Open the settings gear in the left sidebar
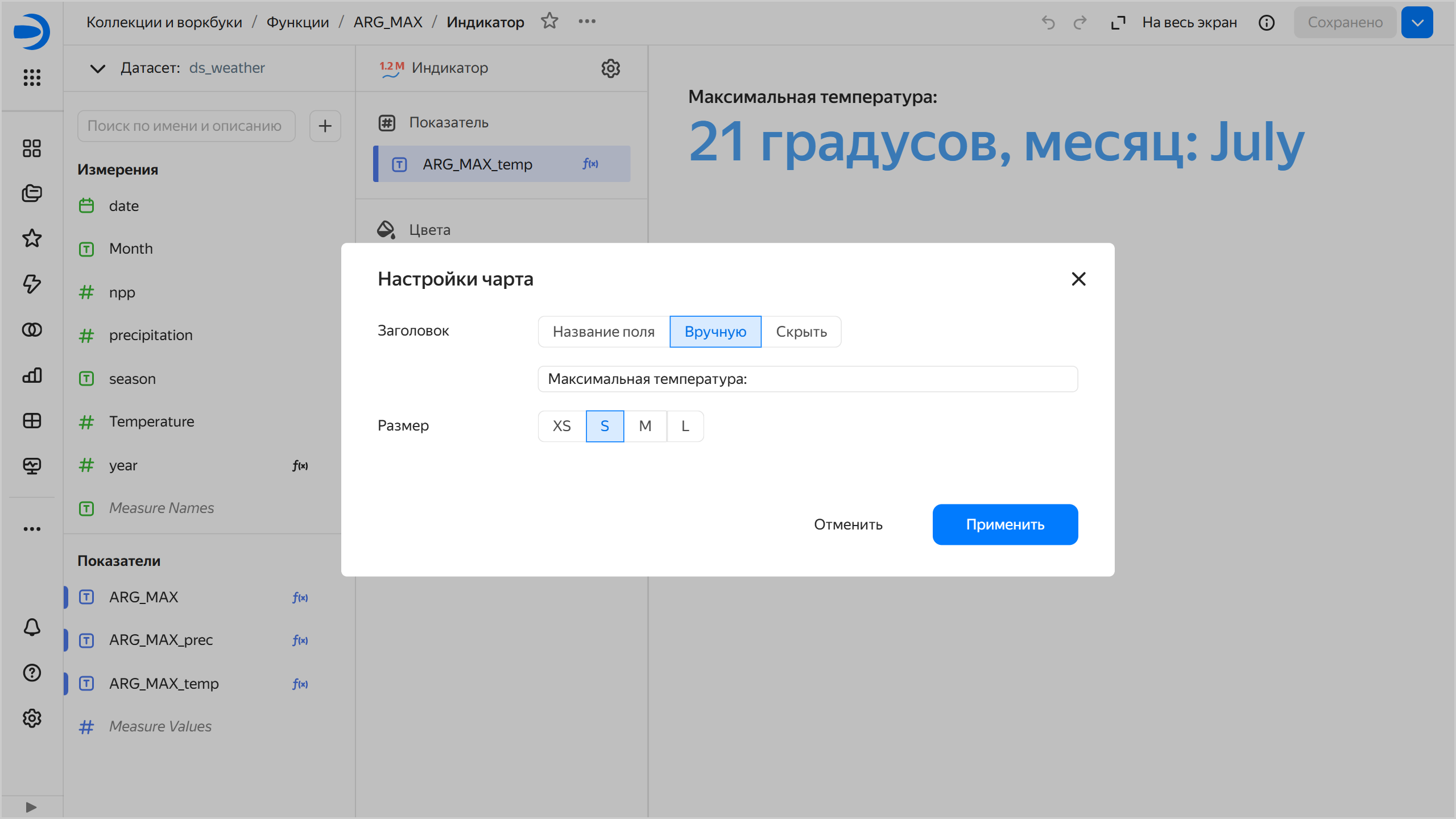1456x819 pixels. 32,718
